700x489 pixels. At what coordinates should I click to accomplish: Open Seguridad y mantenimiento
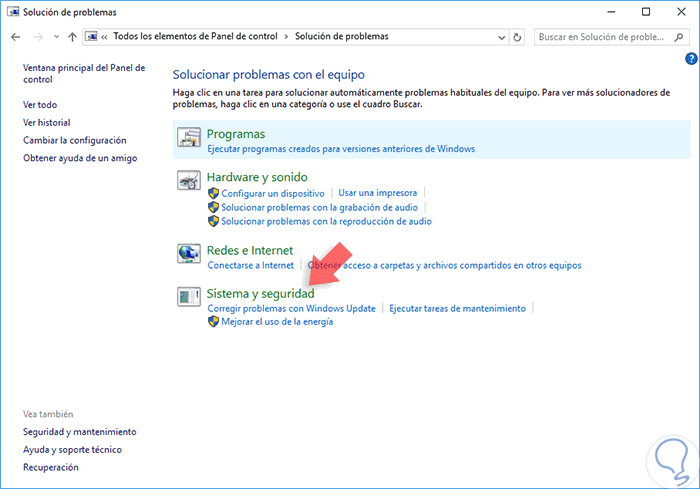coord(79,432)
